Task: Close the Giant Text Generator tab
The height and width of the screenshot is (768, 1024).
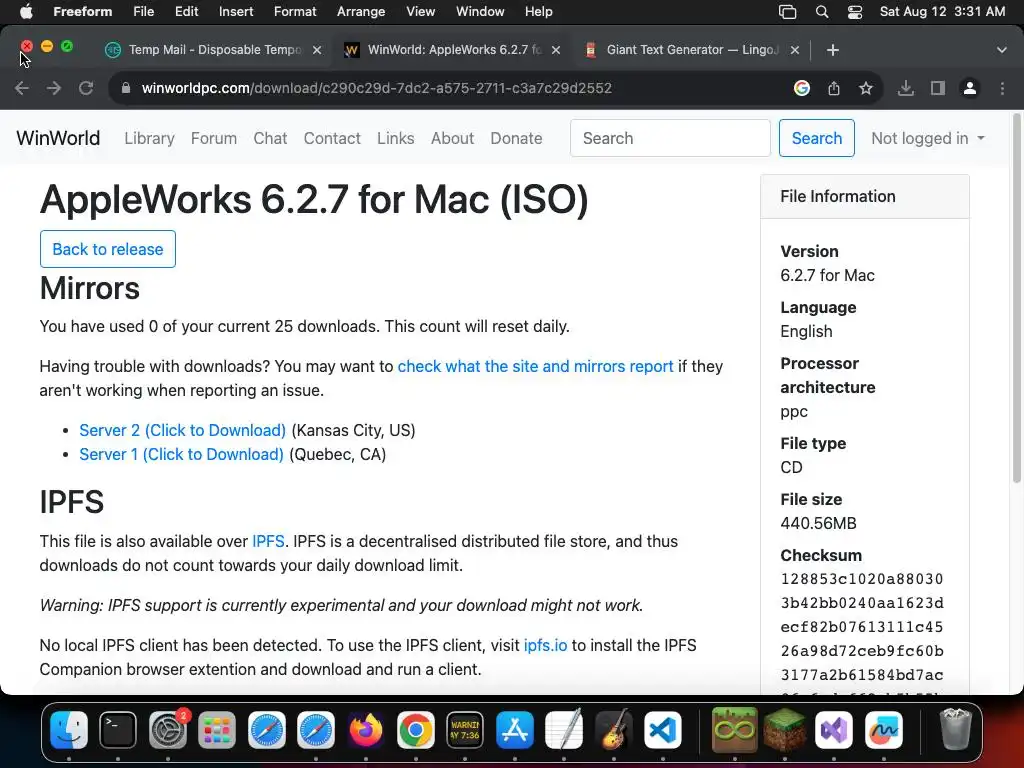Action: 795,50
